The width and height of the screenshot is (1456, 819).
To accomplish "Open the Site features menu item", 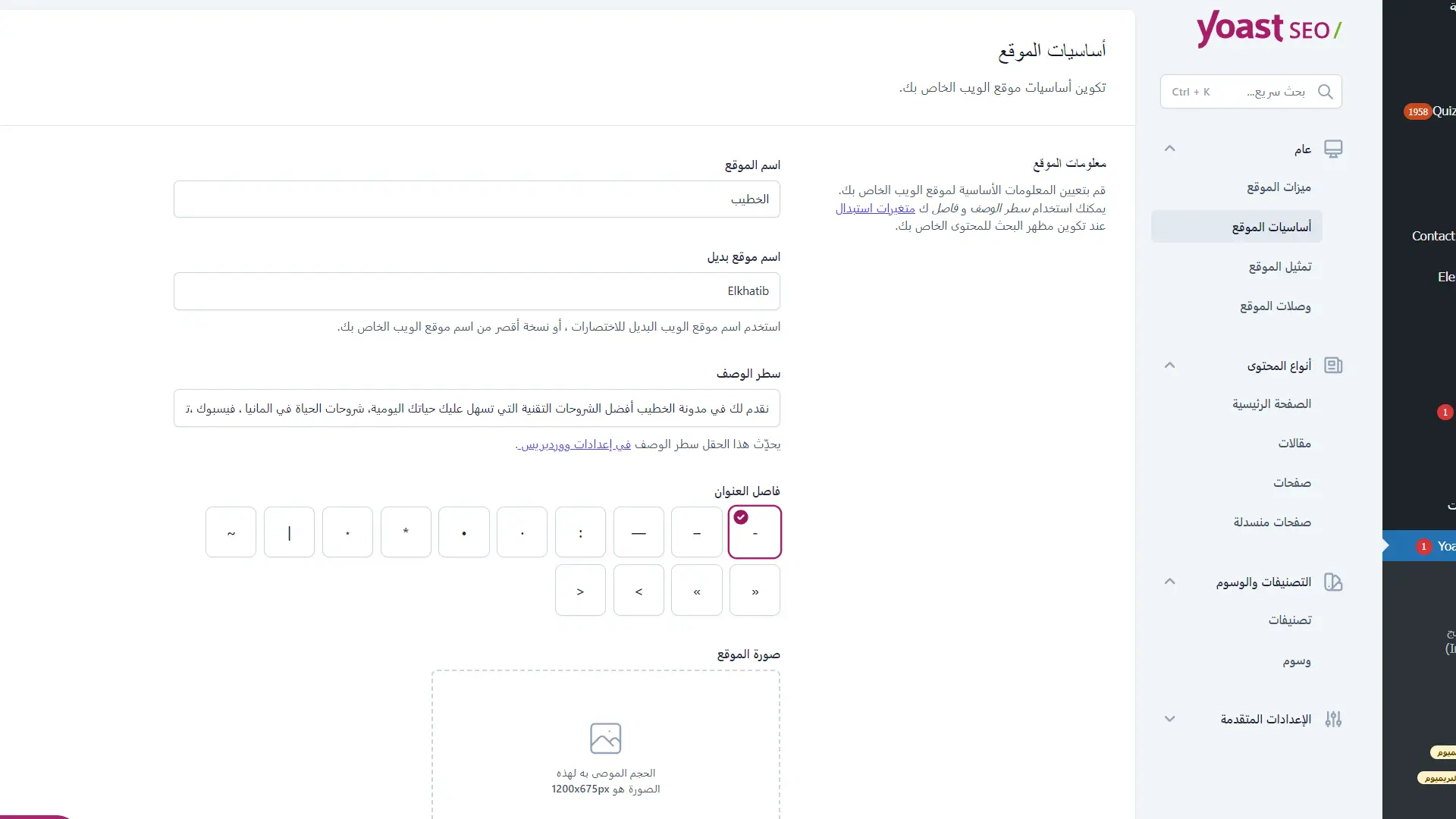I will coord(1279,187).
